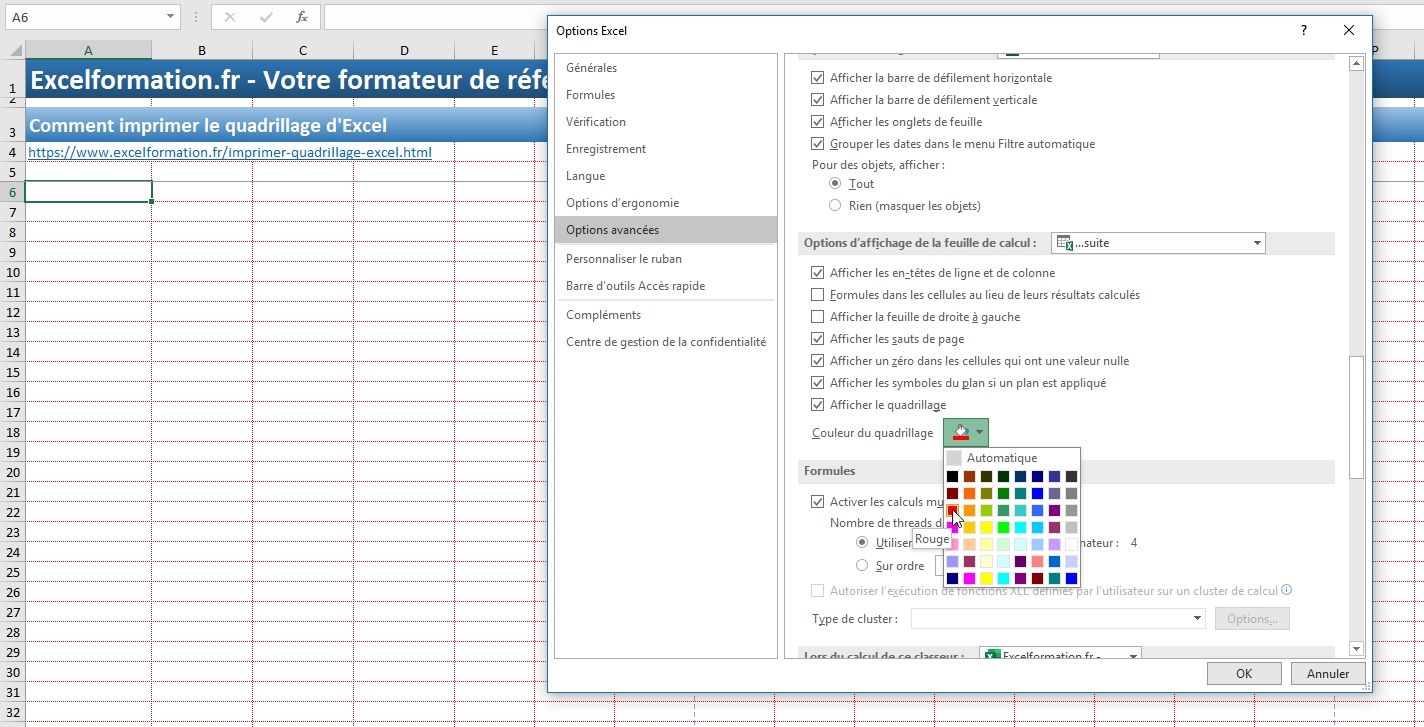Open the excelformation.fr hyperlink in cell A4
The height and width of the screenshot is (727, 1424).
pyautogui.click(x=230, y=152)
